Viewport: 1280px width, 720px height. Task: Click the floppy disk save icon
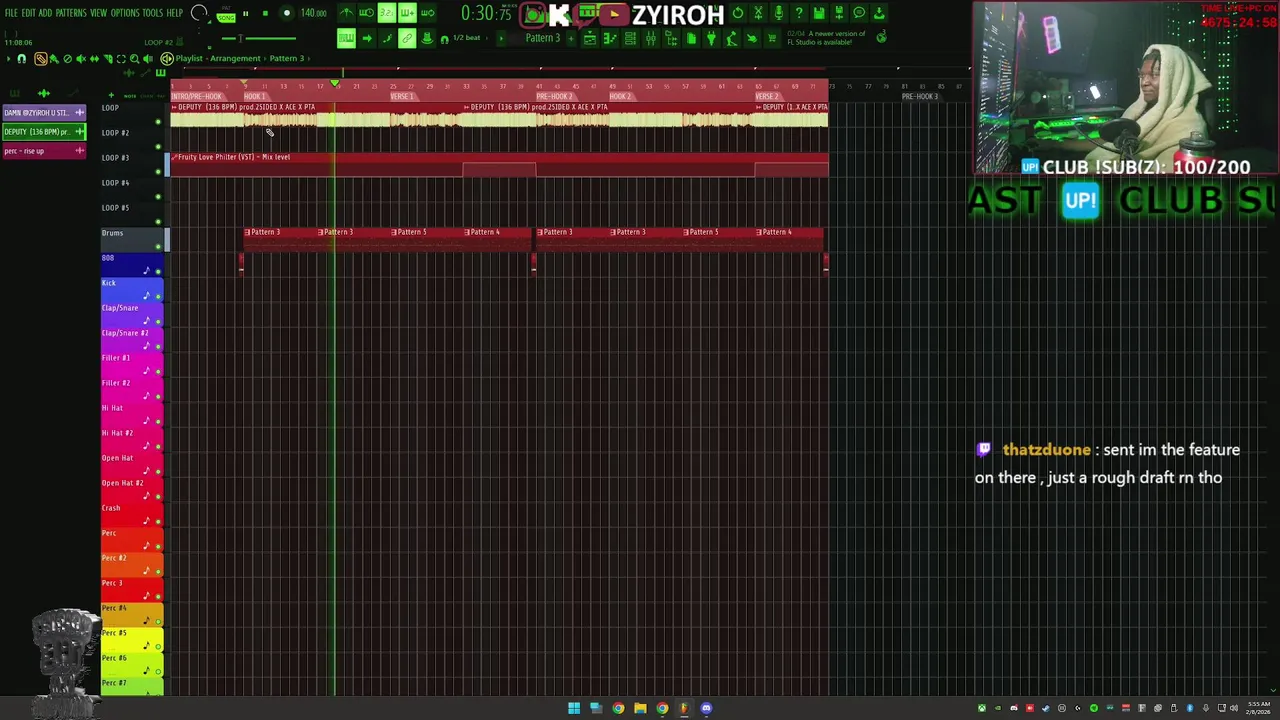819,13
